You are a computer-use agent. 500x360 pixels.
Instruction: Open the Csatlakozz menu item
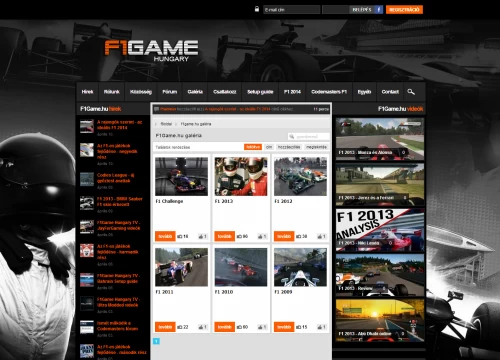[x=225, y=92]
